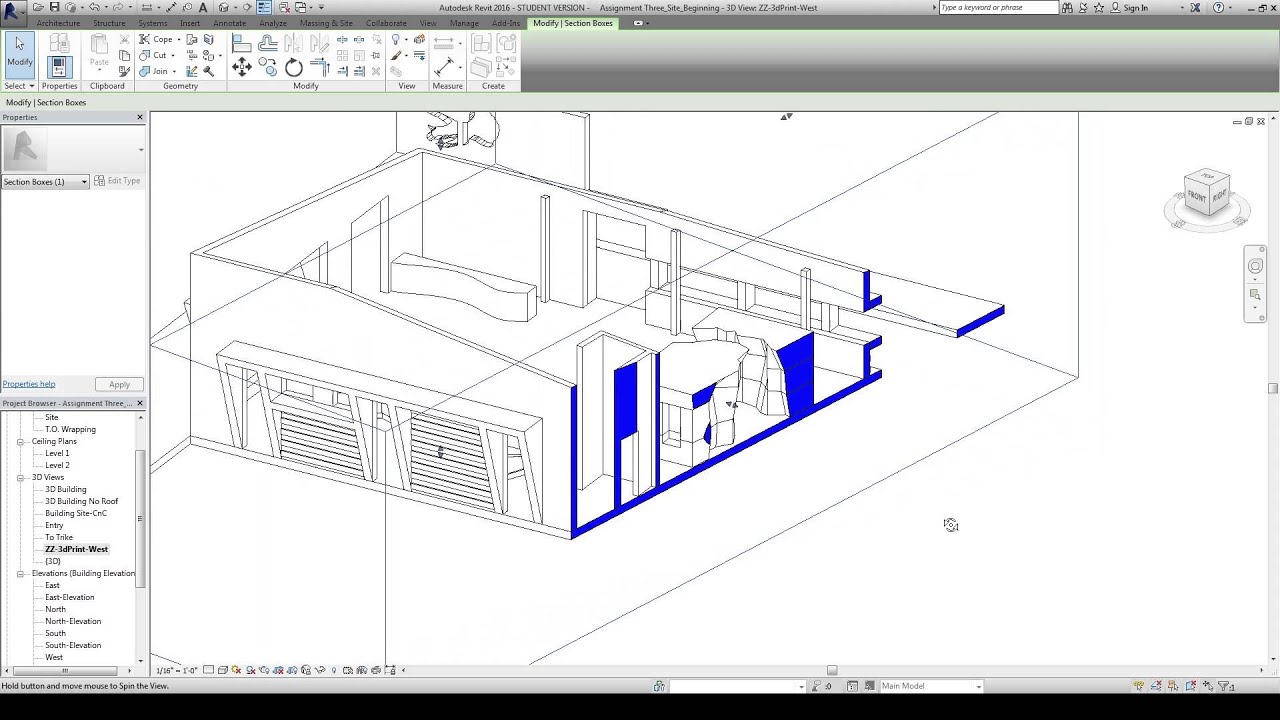1280x720 pixels.
Task: Select the Modify arrow tool
Action: [19, 54]
